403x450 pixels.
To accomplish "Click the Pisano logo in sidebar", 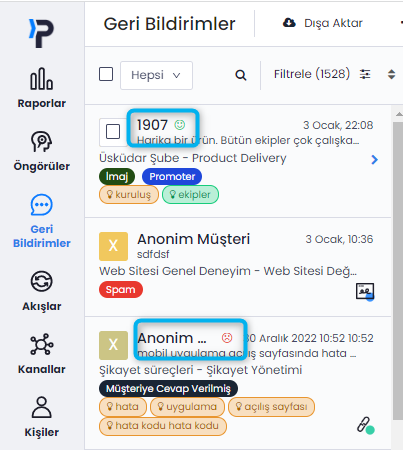I will click(41, 33).
